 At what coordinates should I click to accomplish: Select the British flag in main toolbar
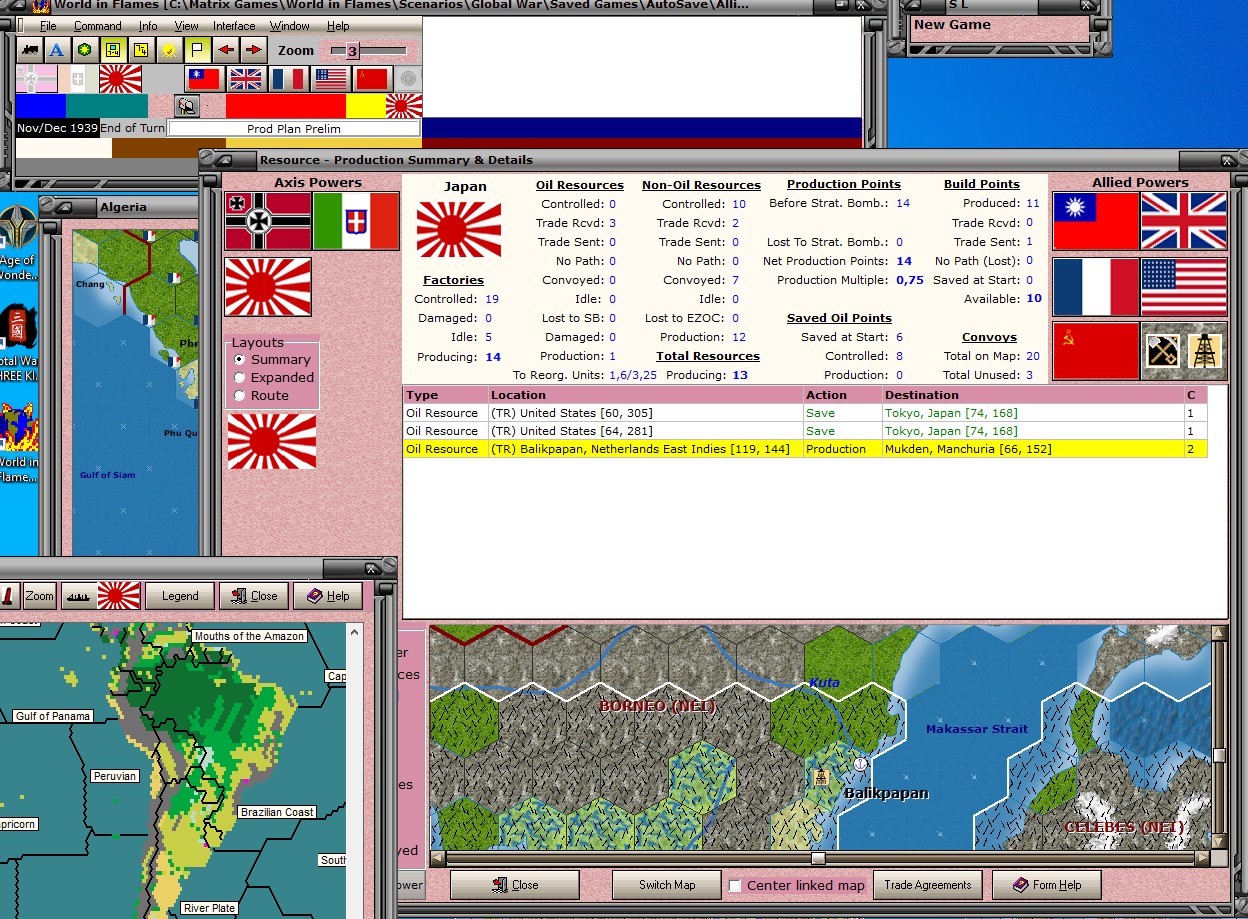pos(245,79)
